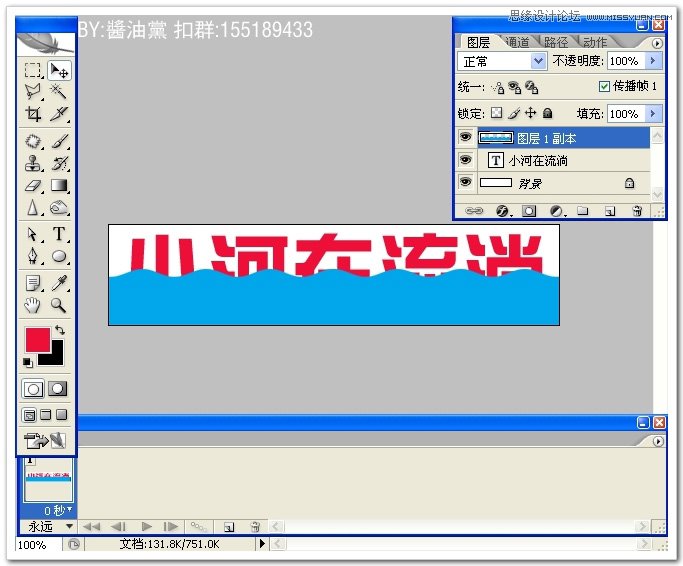The width and height of the screenshot is (683, 566).
Task: Select the Clone Stamp tool
Action: tap(33, 163)
